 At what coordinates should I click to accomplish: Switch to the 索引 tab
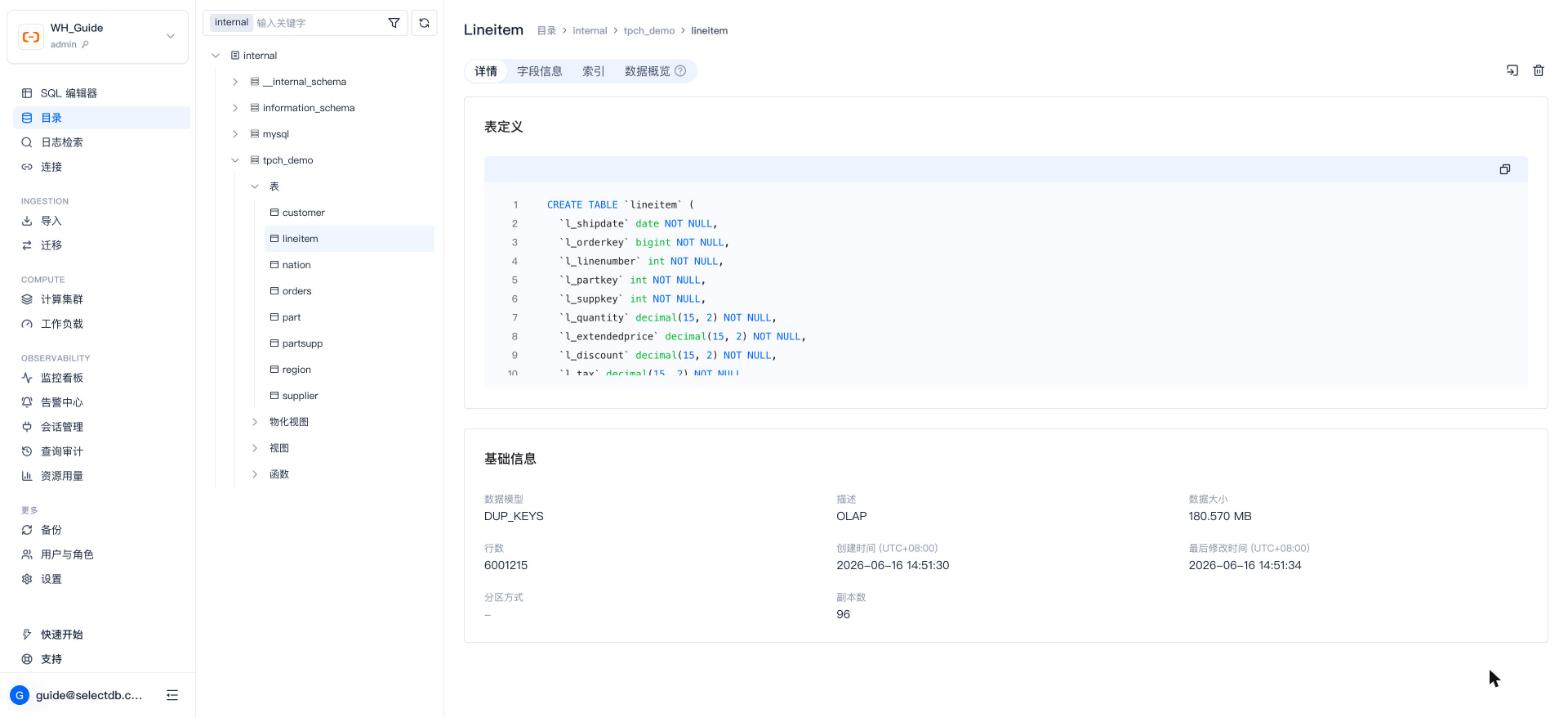593,71
